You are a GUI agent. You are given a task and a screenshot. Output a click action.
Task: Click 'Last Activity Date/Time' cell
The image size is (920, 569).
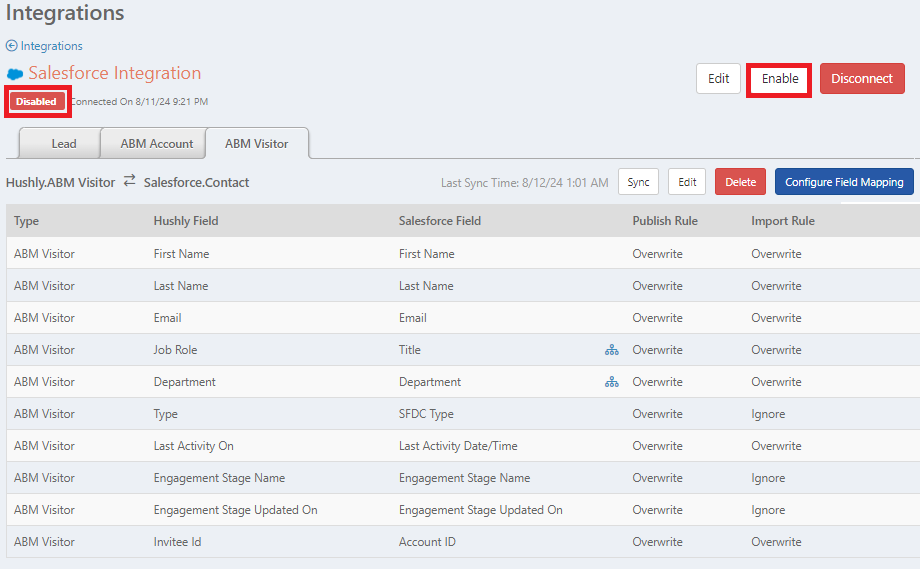[458, 446]
